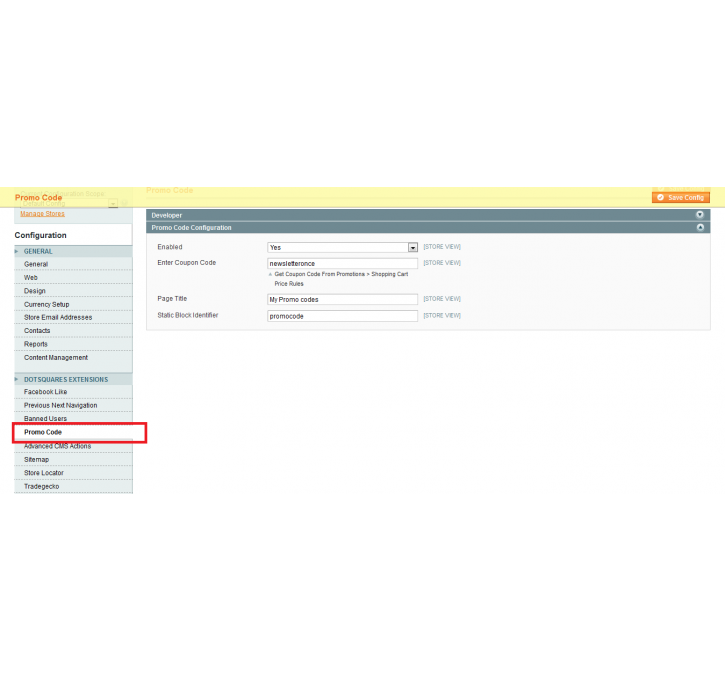Viewport: 725px width, 680px height.
Task: Open Store Email Addresses tab
Action: tap(74, 317)
